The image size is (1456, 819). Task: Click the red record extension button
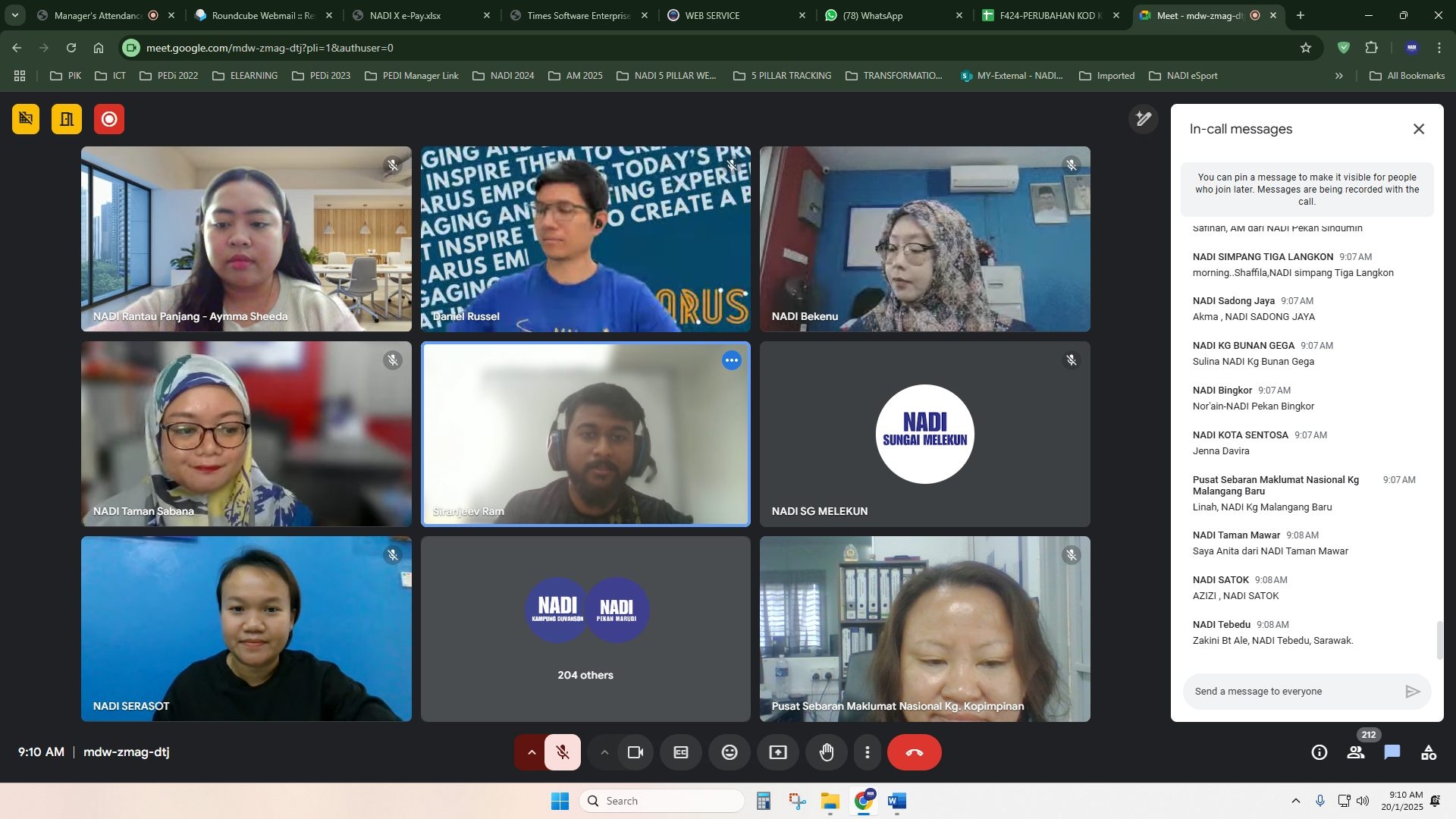point(109,119)
